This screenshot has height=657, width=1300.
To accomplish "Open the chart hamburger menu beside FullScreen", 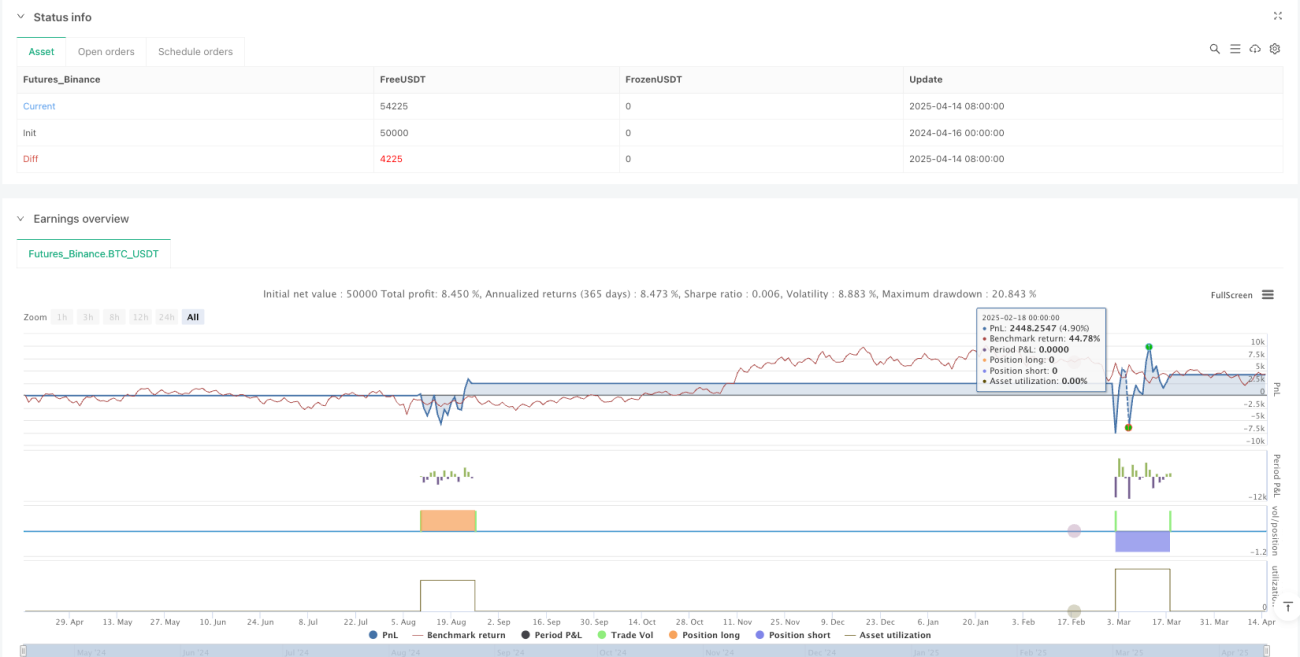I will [x=1268, y=295].
